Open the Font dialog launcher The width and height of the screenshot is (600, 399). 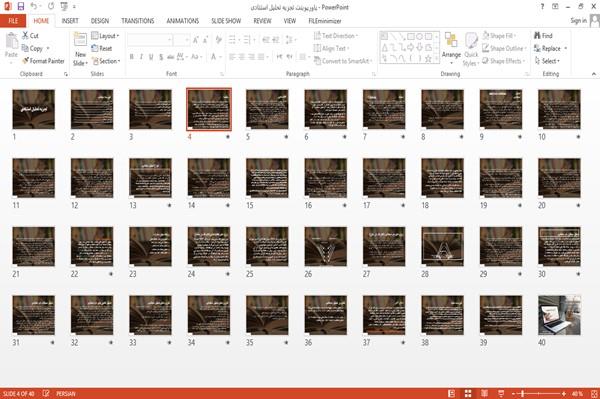point(222,74)
